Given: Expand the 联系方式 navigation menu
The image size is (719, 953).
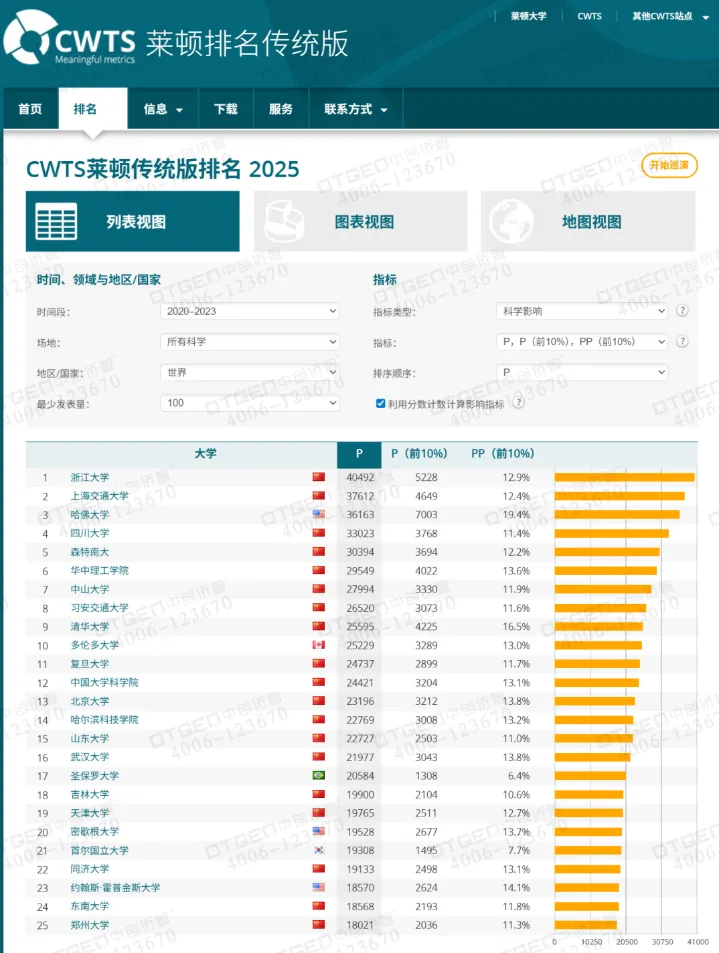Looking at the screenshot, I should click(x=356, y=109).
